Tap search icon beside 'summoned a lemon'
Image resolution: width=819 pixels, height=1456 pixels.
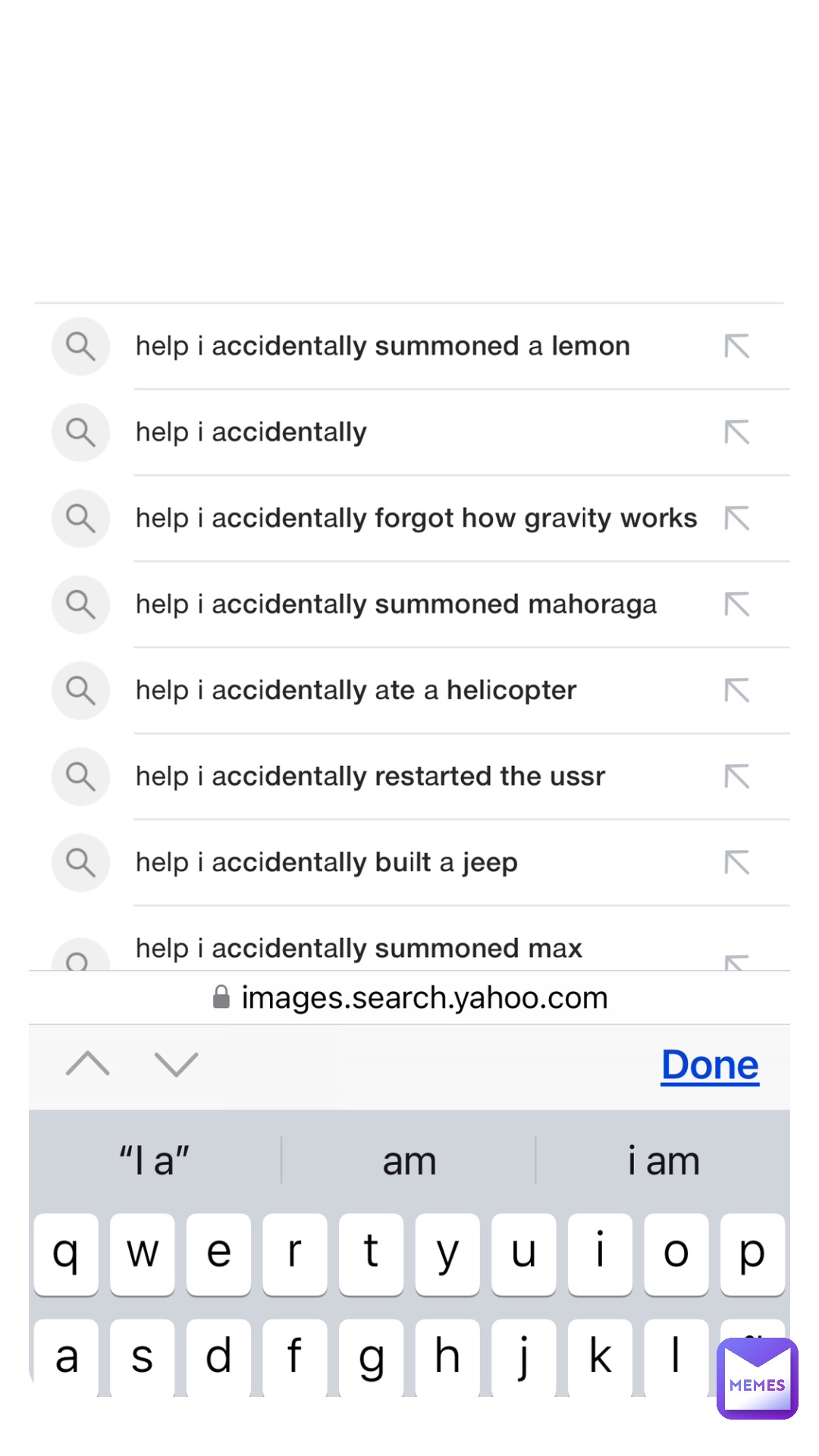[x=80, y=347]
